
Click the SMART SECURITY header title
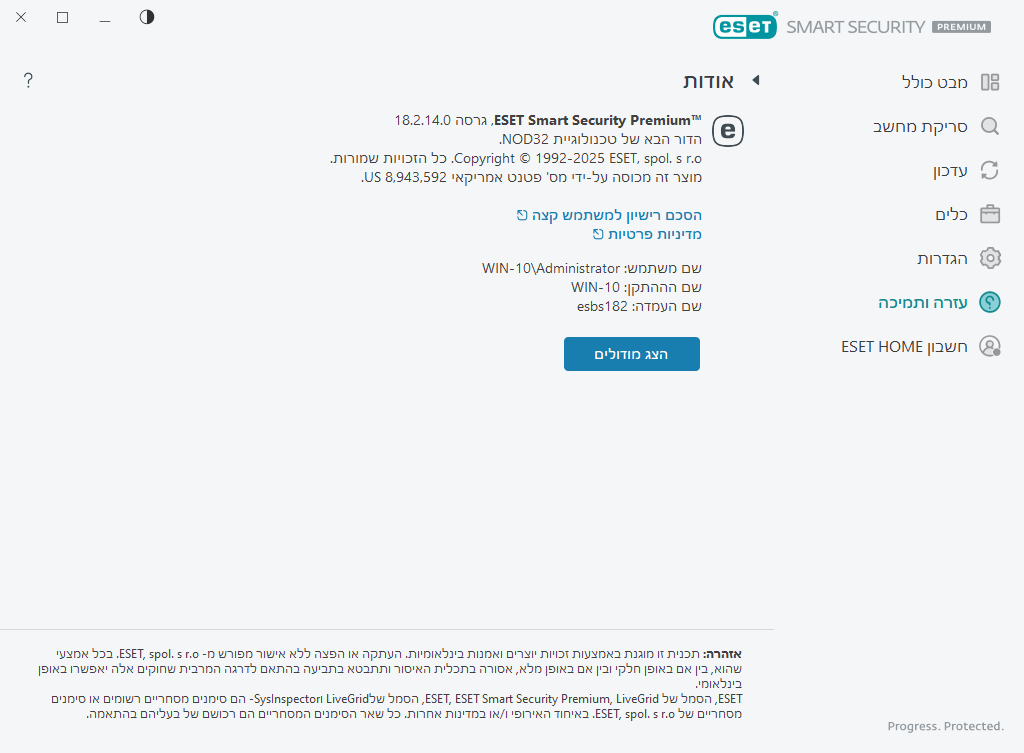tap(856, 27)
